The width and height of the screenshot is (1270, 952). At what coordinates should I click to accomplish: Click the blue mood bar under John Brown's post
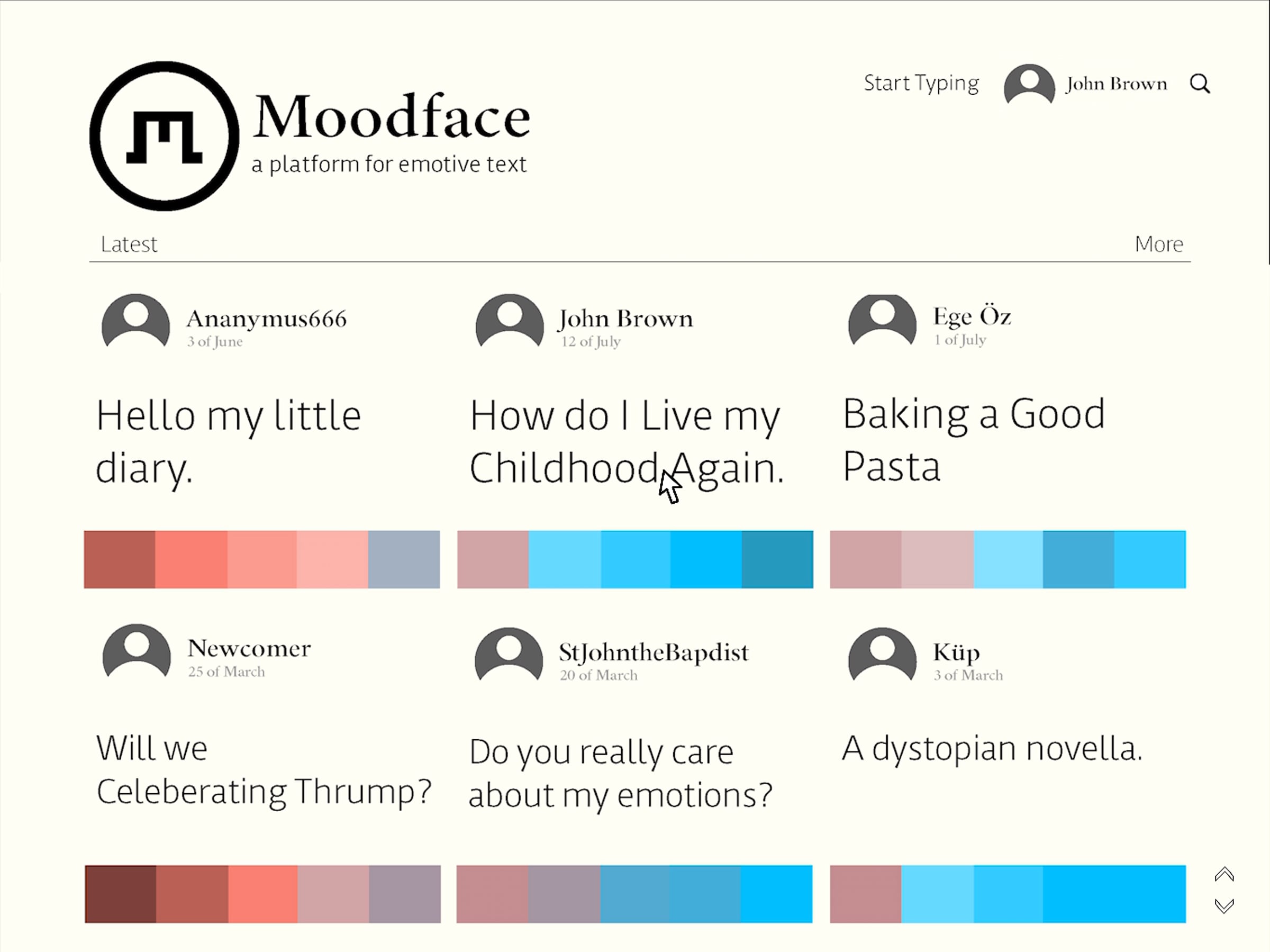coord(635,559)
